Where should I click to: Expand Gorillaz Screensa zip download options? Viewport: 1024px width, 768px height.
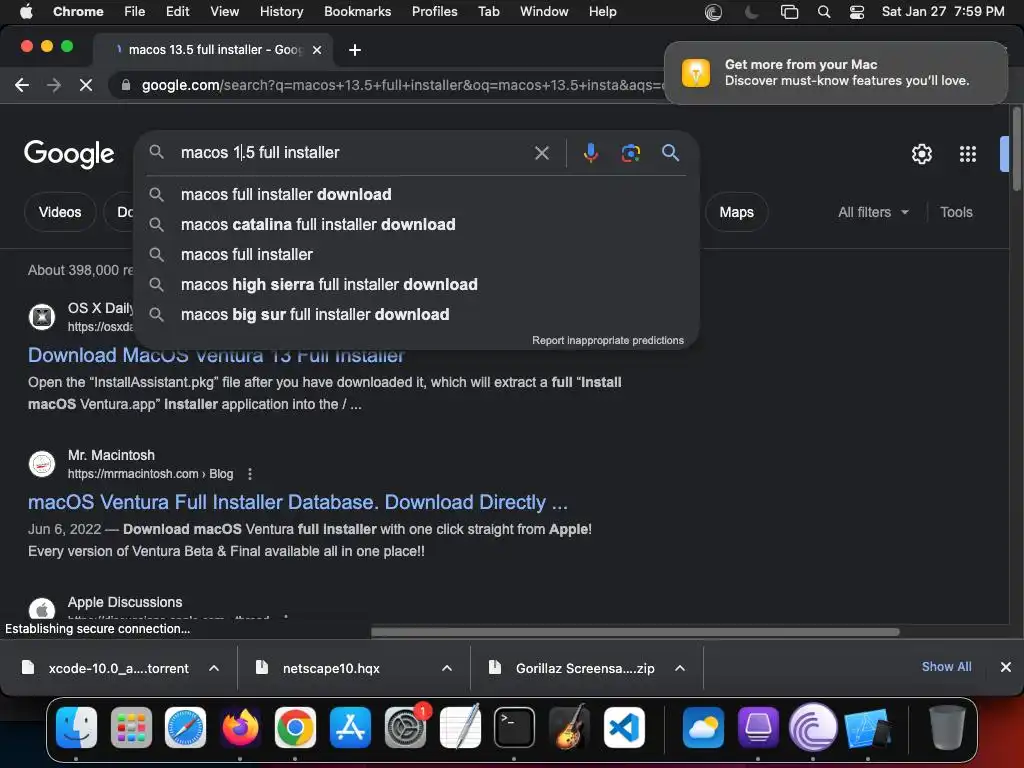coord(680,668)
